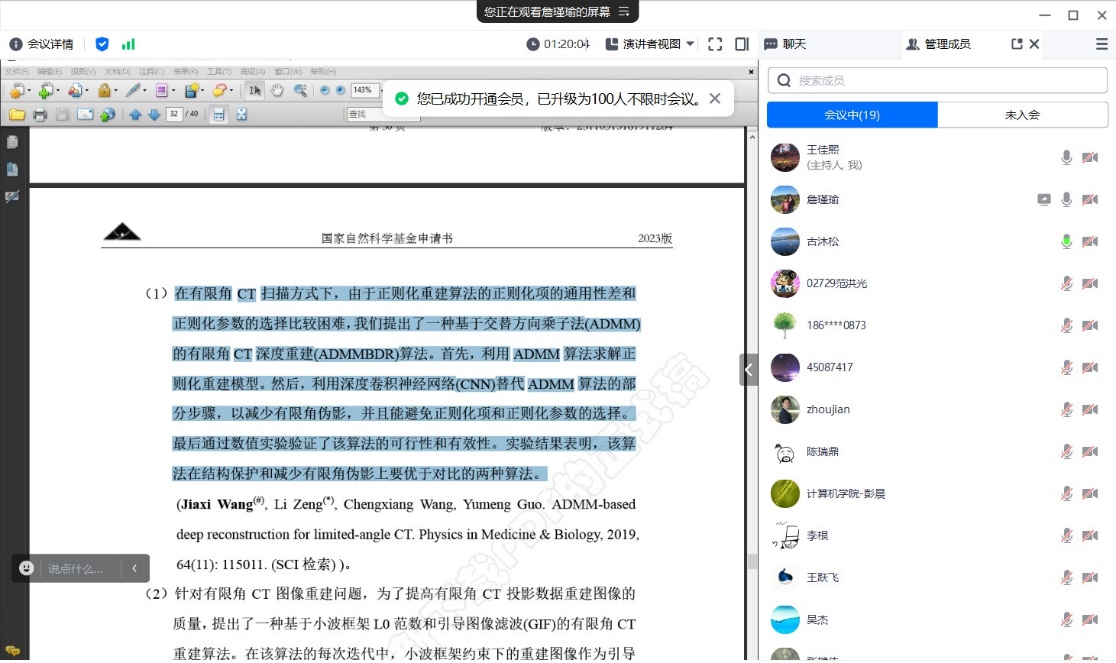Toggle camera for 王佳熙 host

(1090, 158)
